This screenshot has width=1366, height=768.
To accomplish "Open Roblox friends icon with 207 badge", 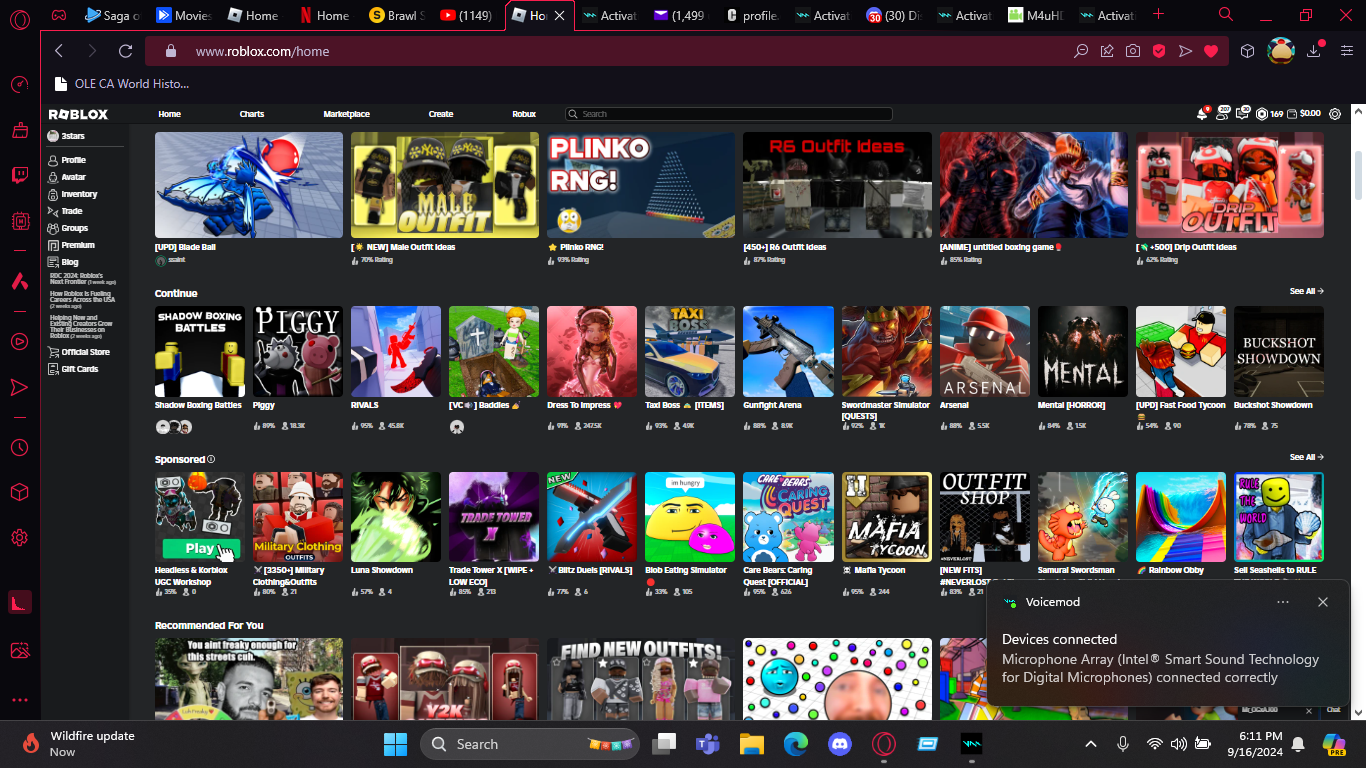I will point(1222,114).
